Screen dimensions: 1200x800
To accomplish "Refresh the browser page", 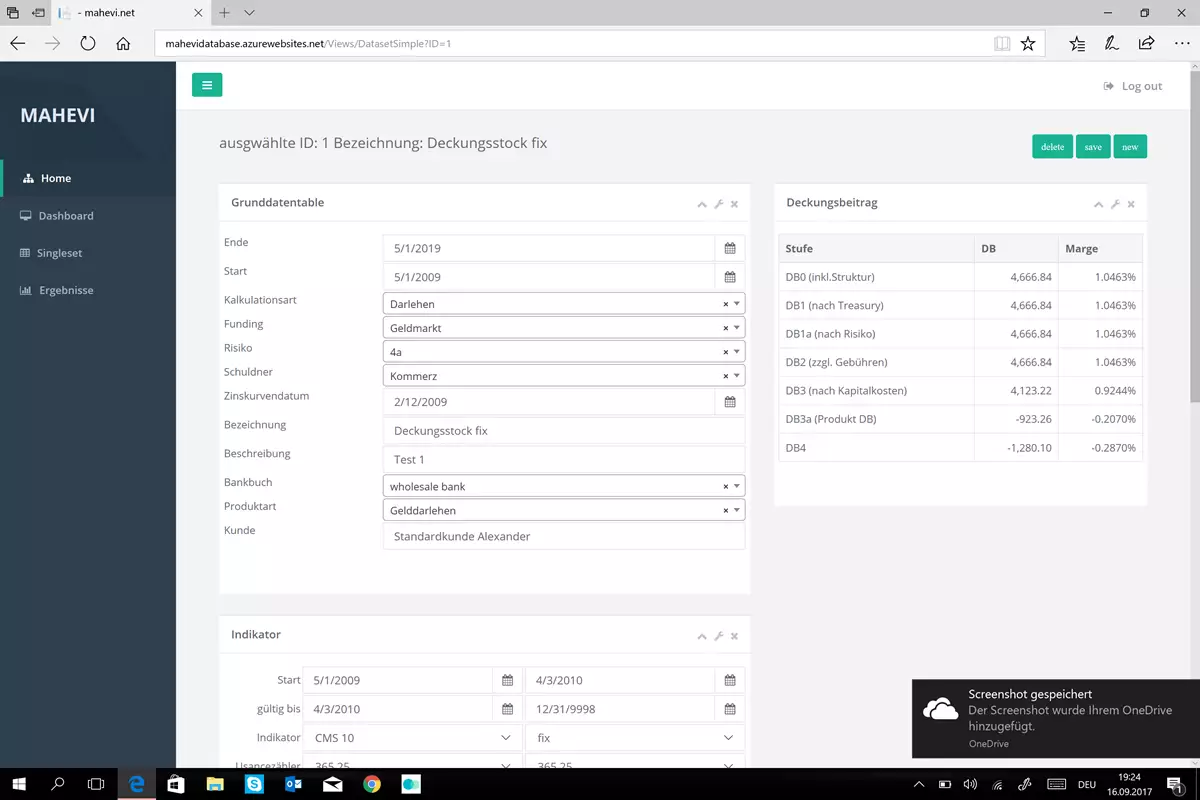I will 87,44.
